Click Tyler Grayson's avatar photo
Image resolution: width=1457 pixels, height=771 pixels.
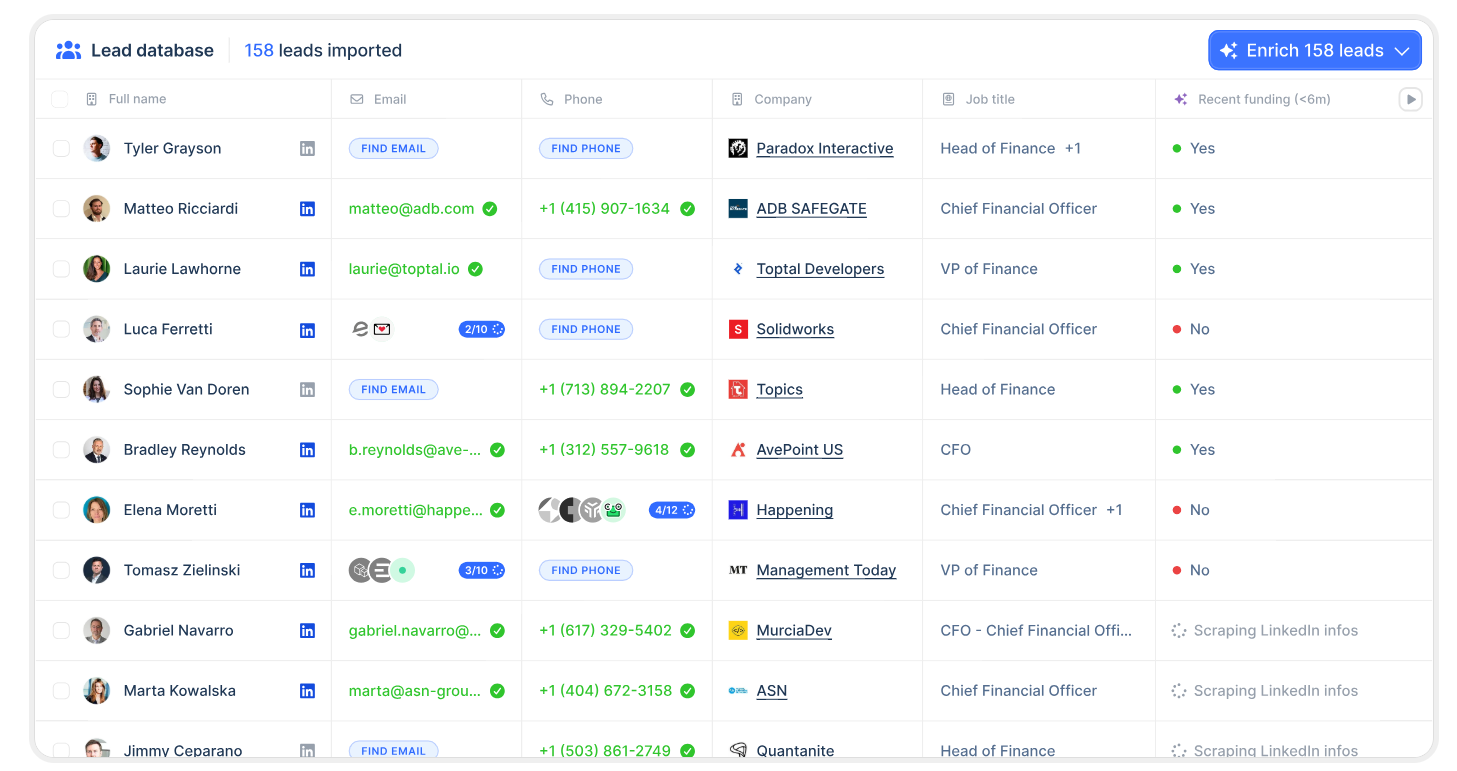[x=96, y=148]
